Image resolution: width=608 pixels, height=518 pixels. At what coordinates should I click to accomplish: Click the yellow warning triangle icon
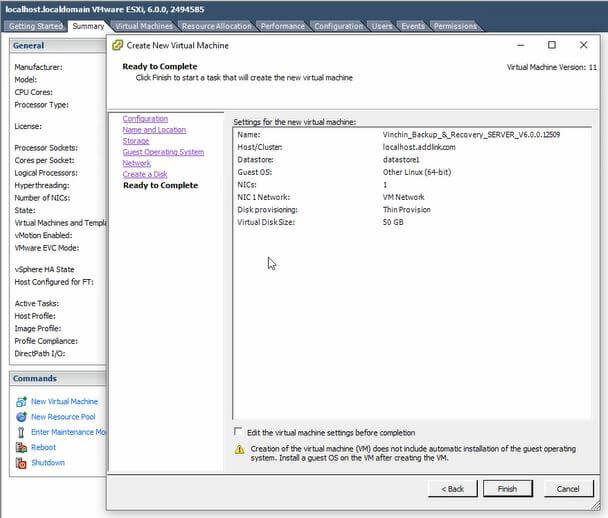[240, 449]
